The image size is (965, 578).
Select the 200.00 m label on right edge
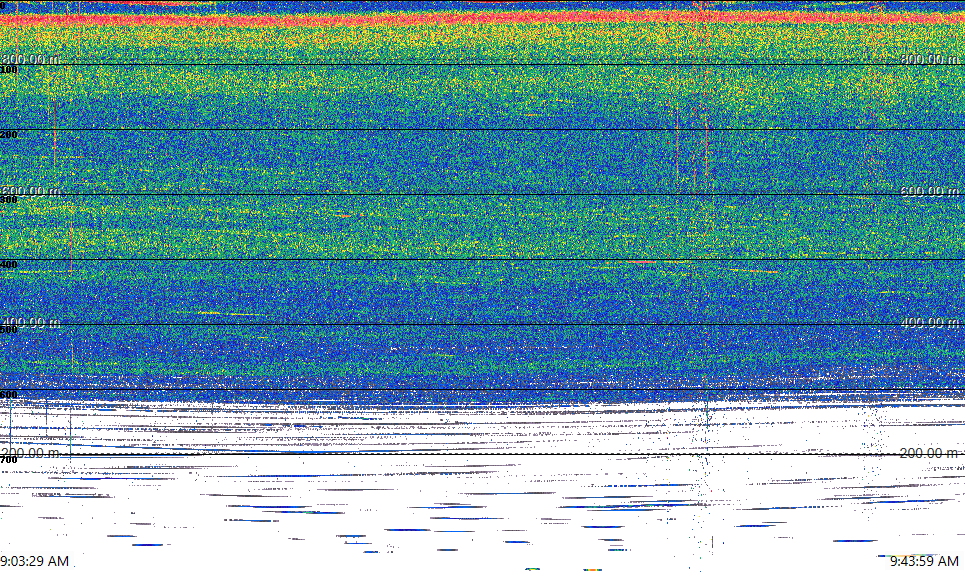(929, 453)
